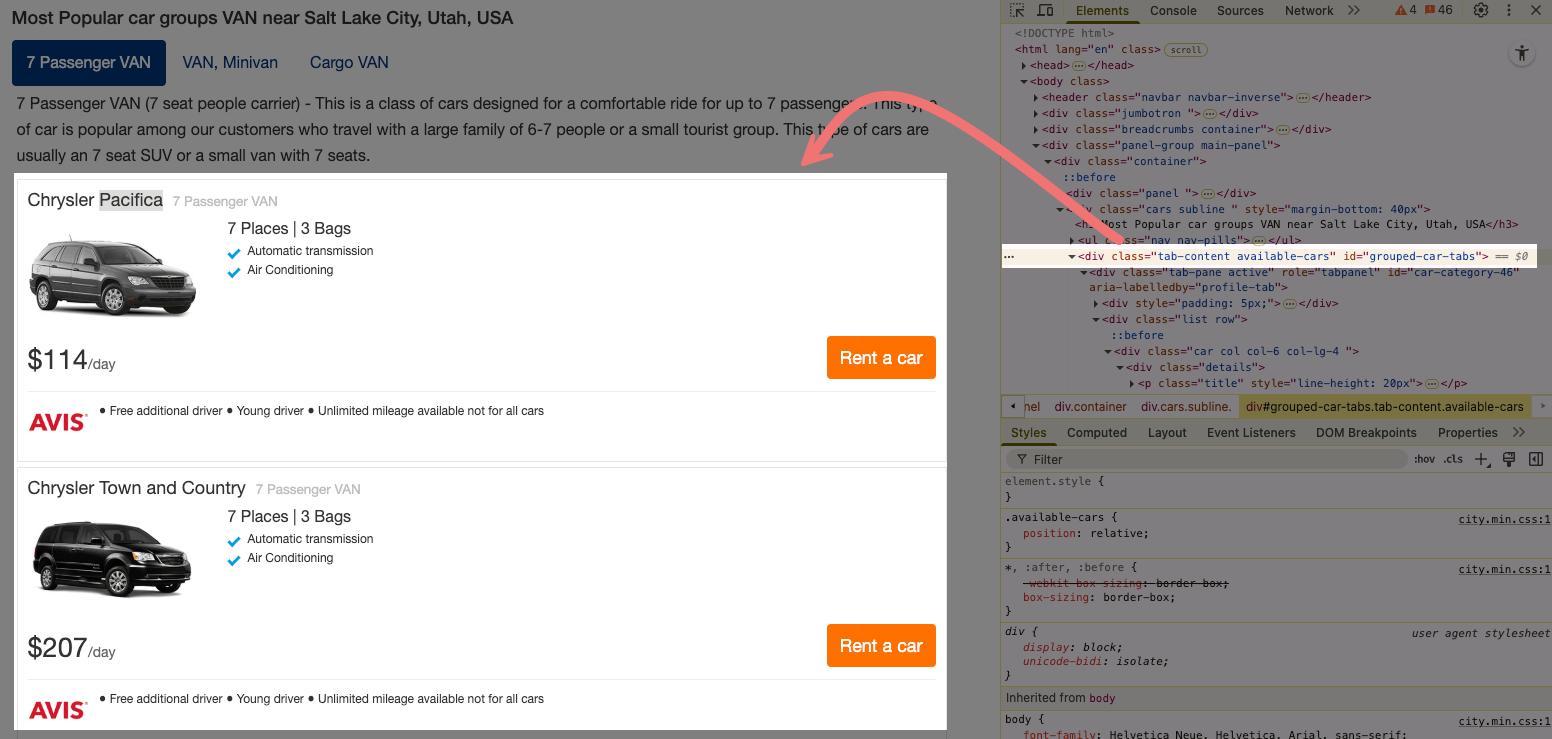Image resolution: width=1552 pixels, height=739 pixels.
Task: Activate the inspect element picker icon
Action: click(x=1017, y=11)
